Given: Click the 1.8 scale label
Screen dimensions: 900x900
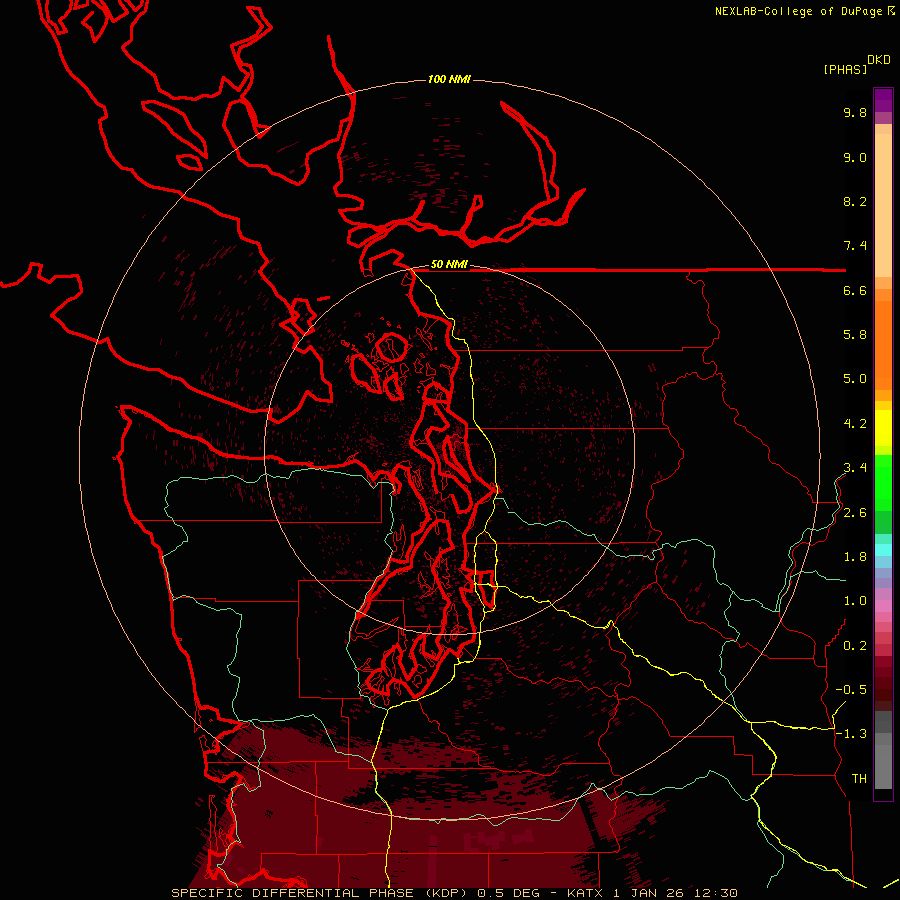Looking at the screenshot, I should [x=855, y=557].
